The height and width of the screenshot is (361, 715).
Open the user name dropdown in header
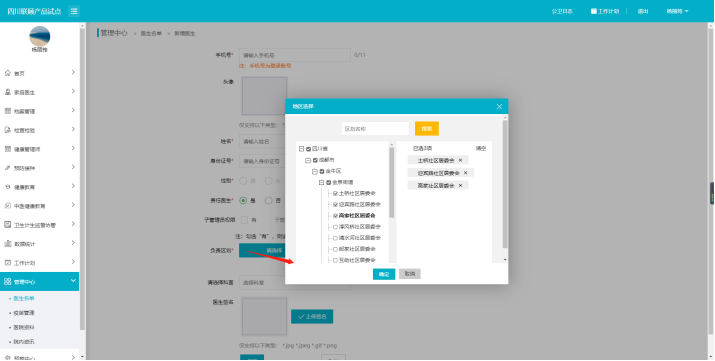click(x=677, y=11)
